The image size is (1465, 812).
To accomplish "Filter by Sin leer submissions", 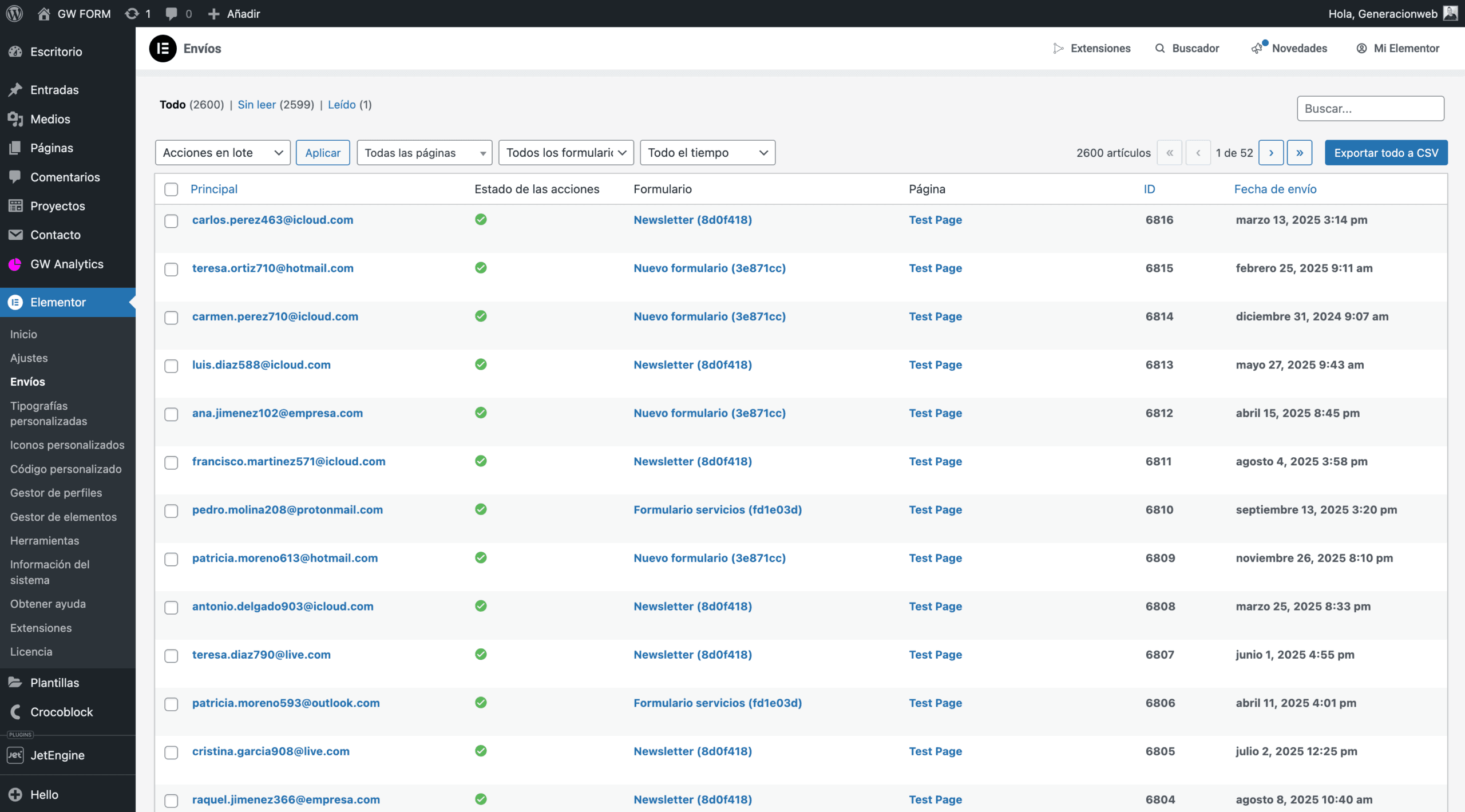I will pyautogui.click(x=256, y=105).
